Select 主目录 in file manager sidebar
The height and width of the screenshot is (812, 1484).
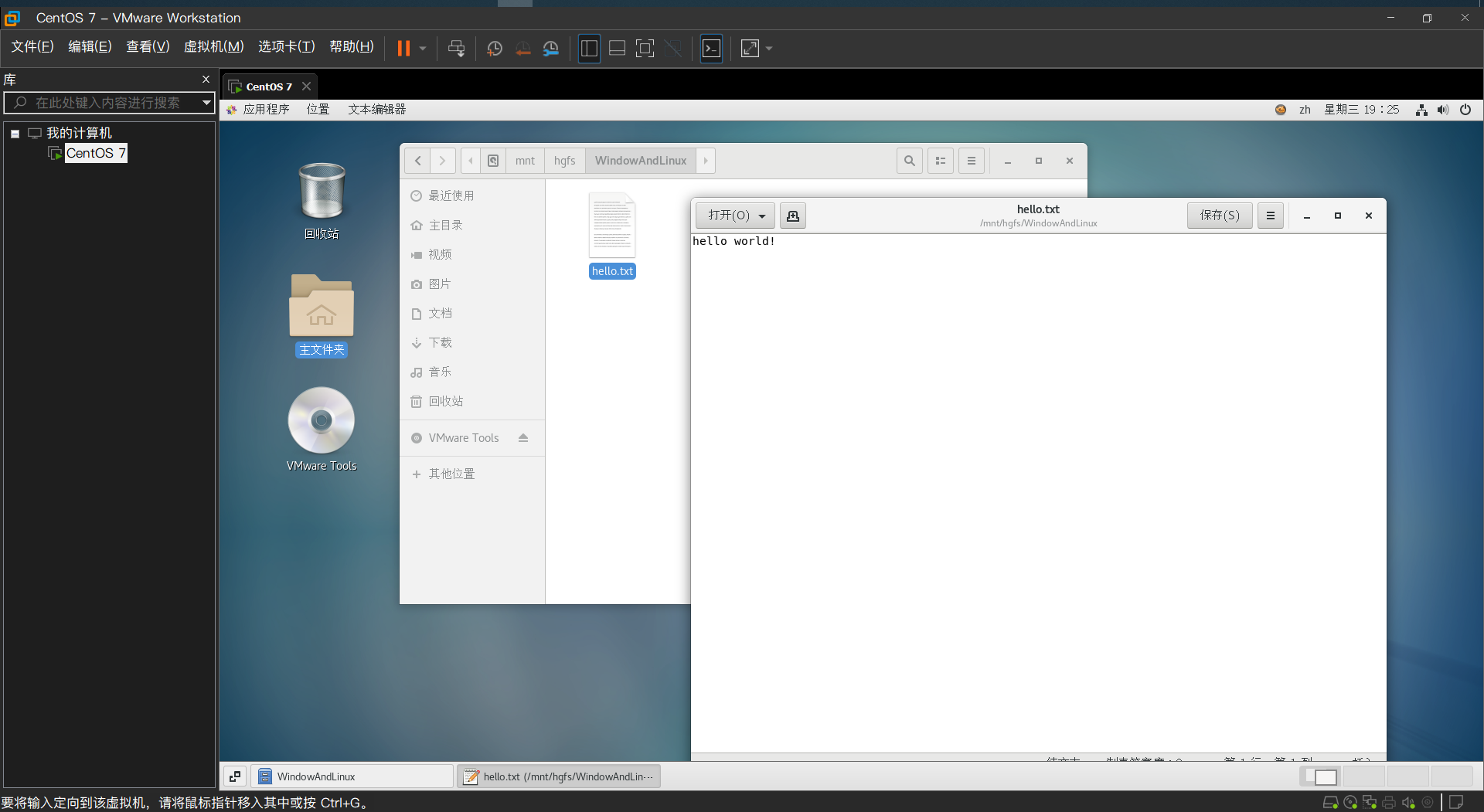[472, 226]
